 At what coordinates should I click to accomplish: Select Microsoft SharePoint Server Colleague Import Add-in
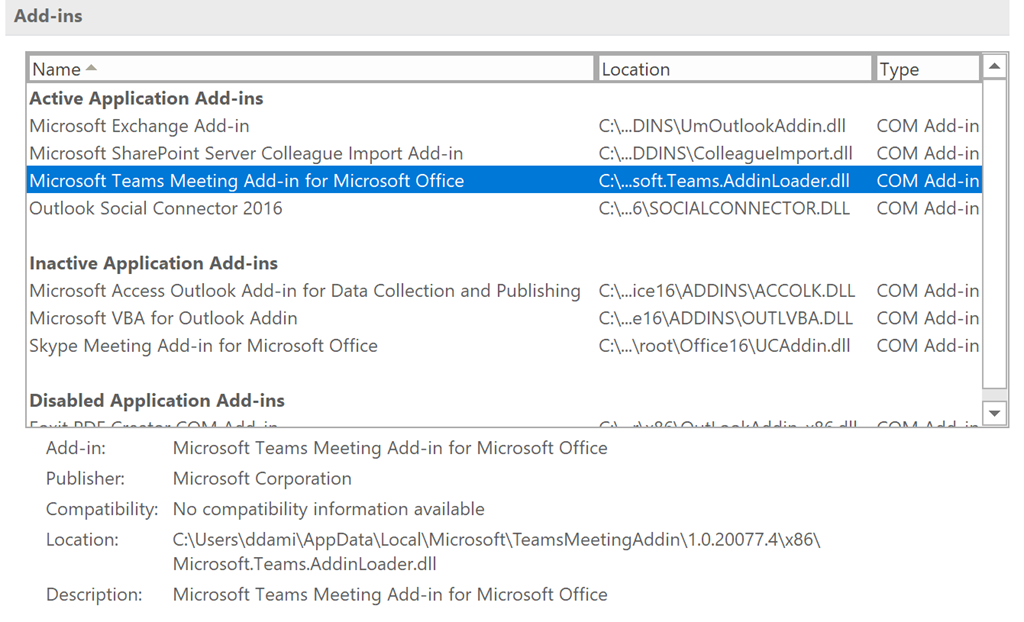246,153
